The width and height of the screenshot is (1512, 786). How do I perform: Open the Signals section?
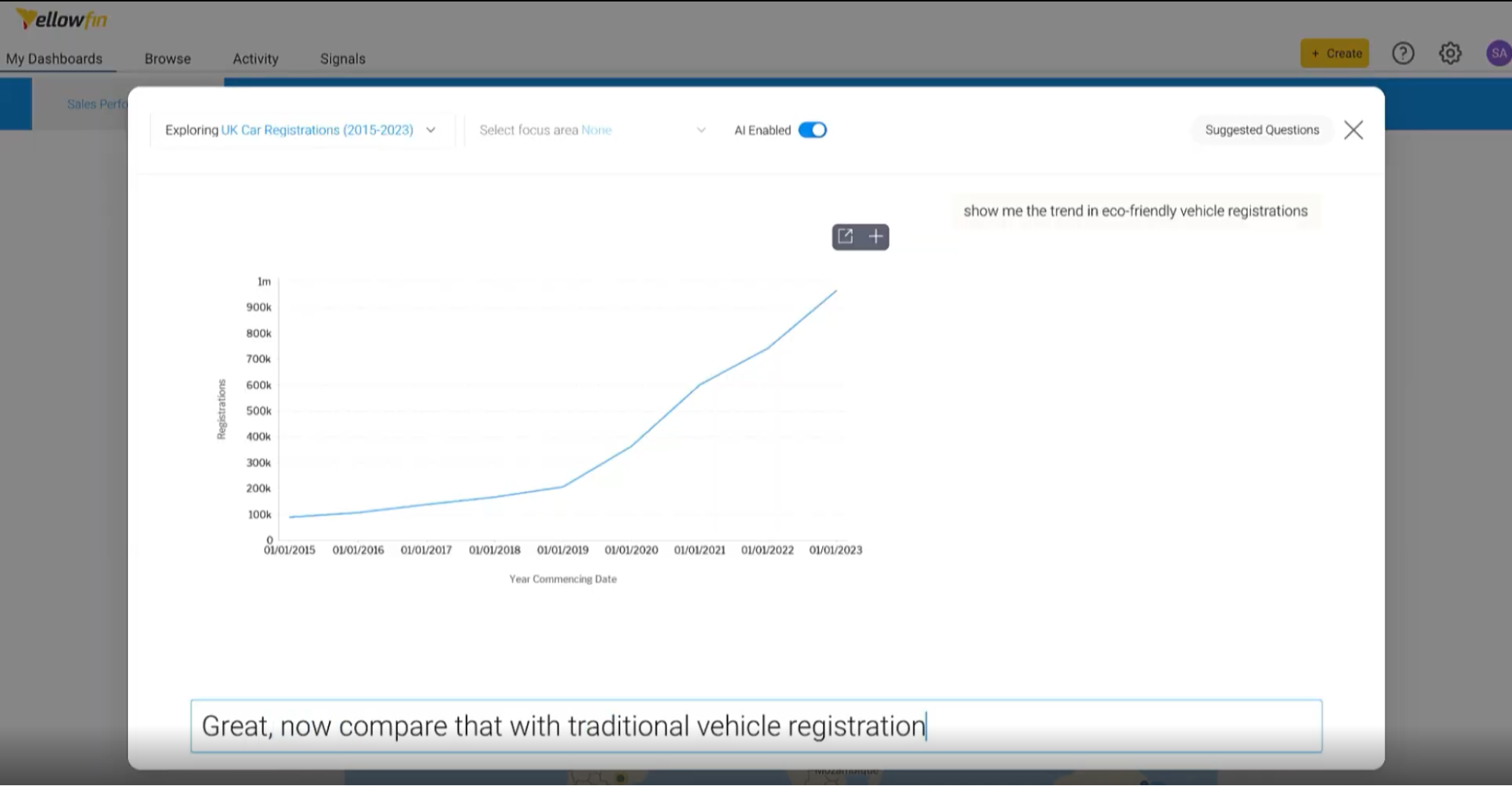click(343, 58)
